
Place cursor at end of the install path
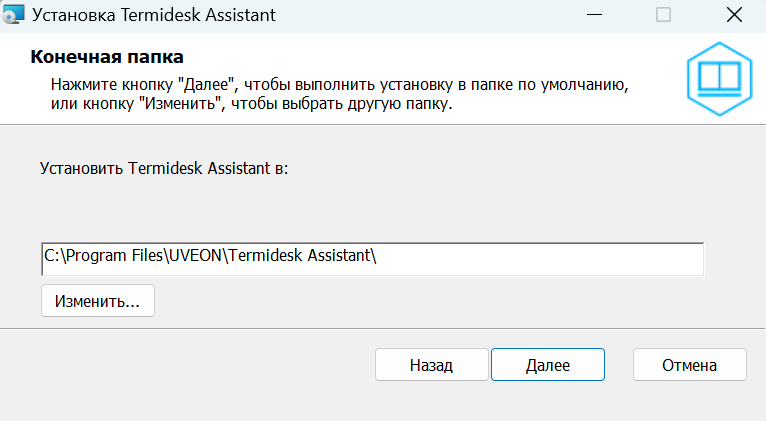click(x=379, y=257)
